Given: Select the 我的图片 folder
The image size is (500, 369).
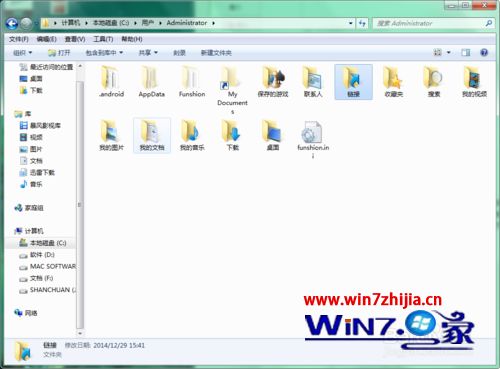Looking at the screenshot, I should click(x=111, y=135).
